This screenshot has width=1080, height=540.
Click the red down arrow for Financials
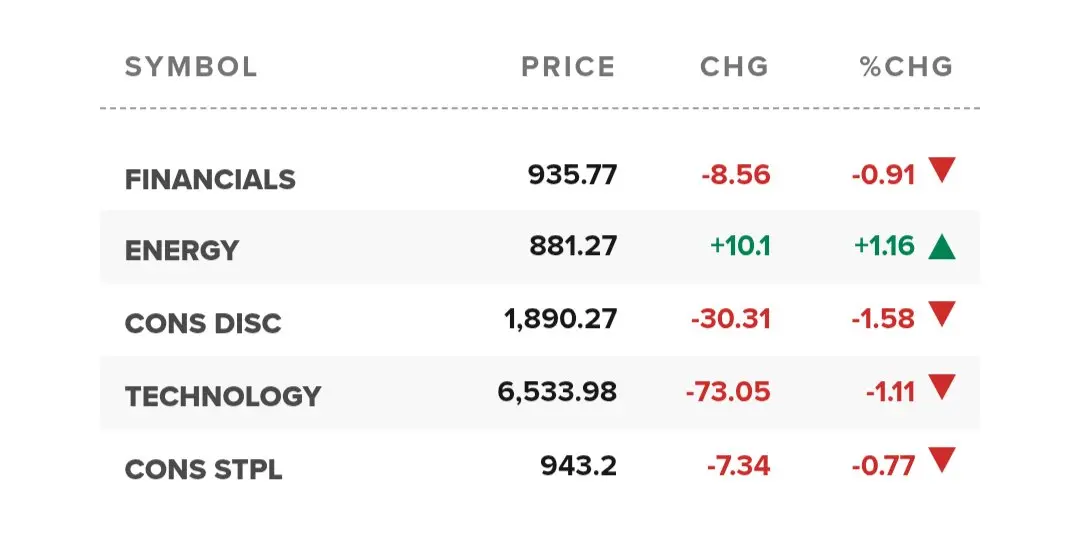pos(942,169)
